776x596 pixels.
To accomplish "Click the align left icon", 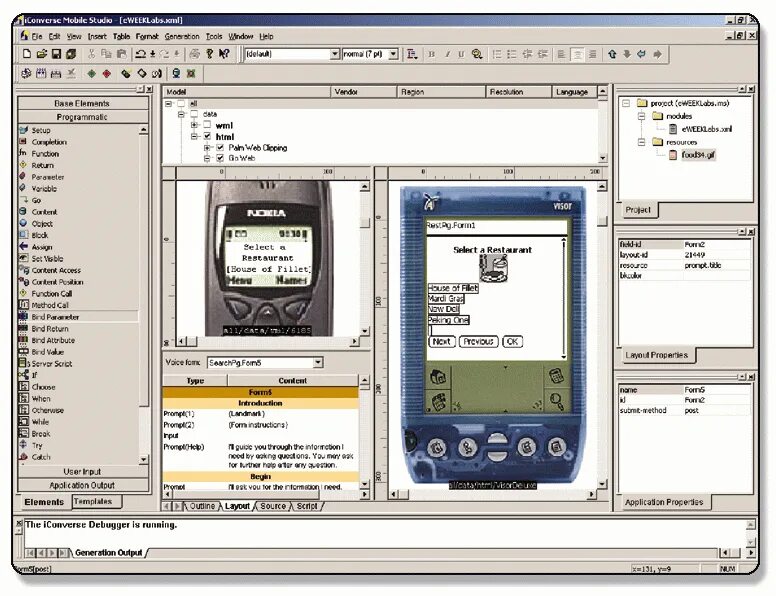I will point(561,54).
